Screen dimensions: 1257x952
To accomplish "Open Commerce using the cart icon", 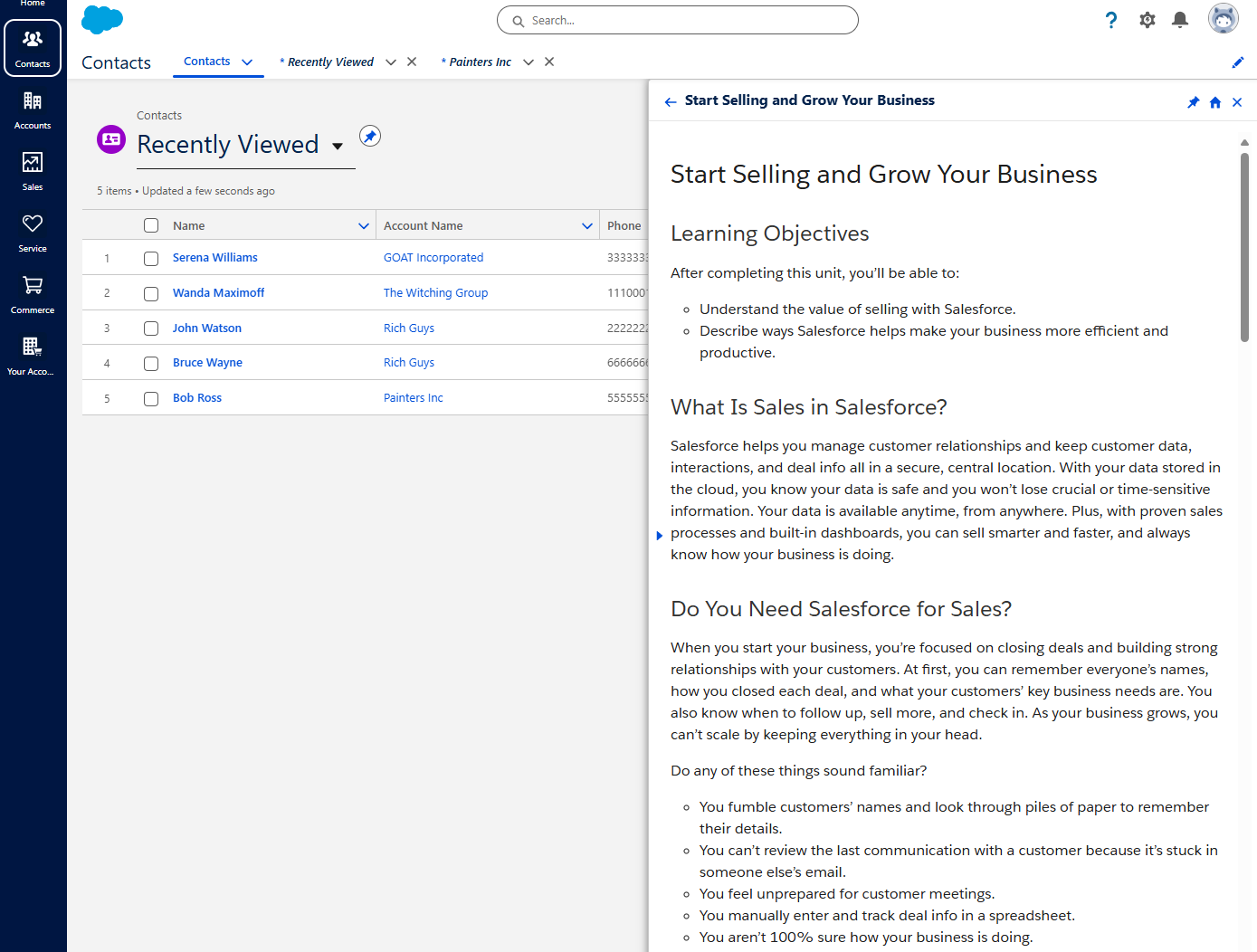I will [32, 293].
